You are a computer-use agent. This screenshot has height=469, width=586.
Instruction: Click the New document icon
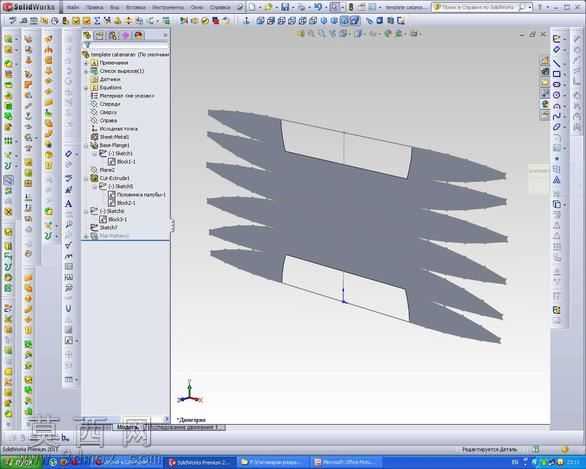(252, 7)
